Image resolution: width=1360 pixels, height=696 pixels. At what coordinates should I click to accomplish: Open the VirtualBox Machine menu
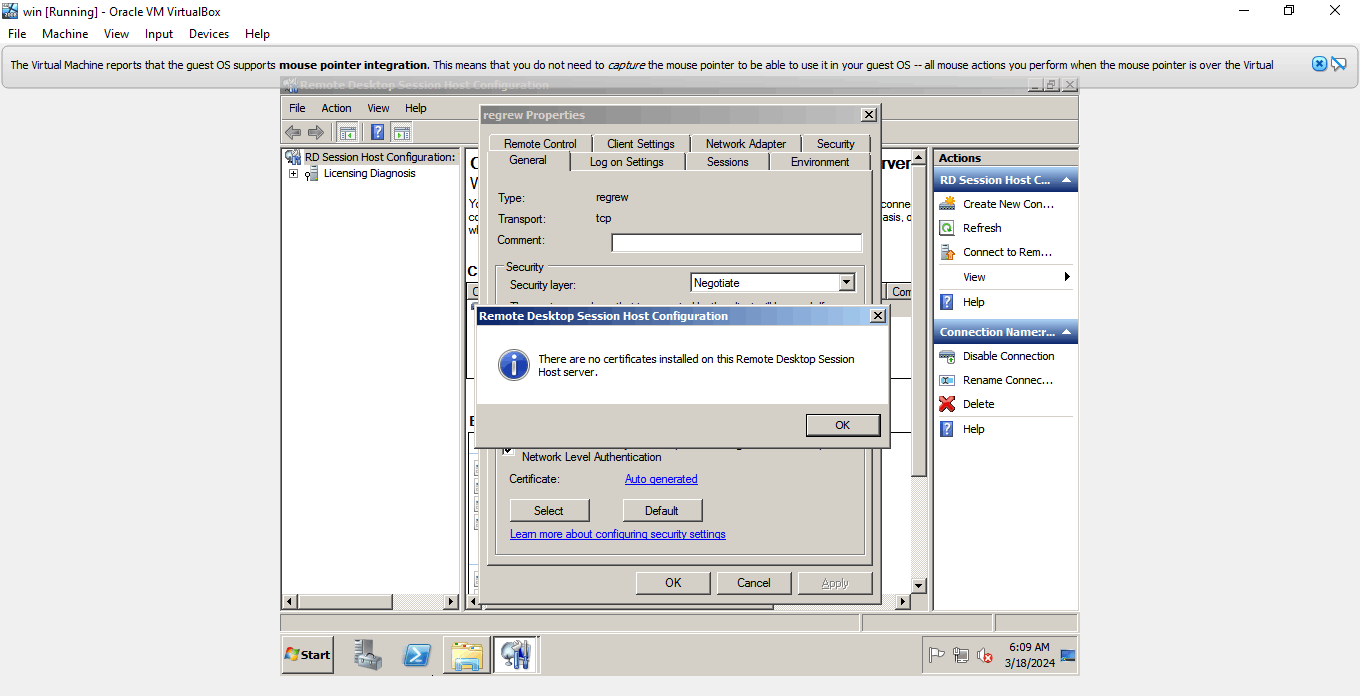[65, 34]
